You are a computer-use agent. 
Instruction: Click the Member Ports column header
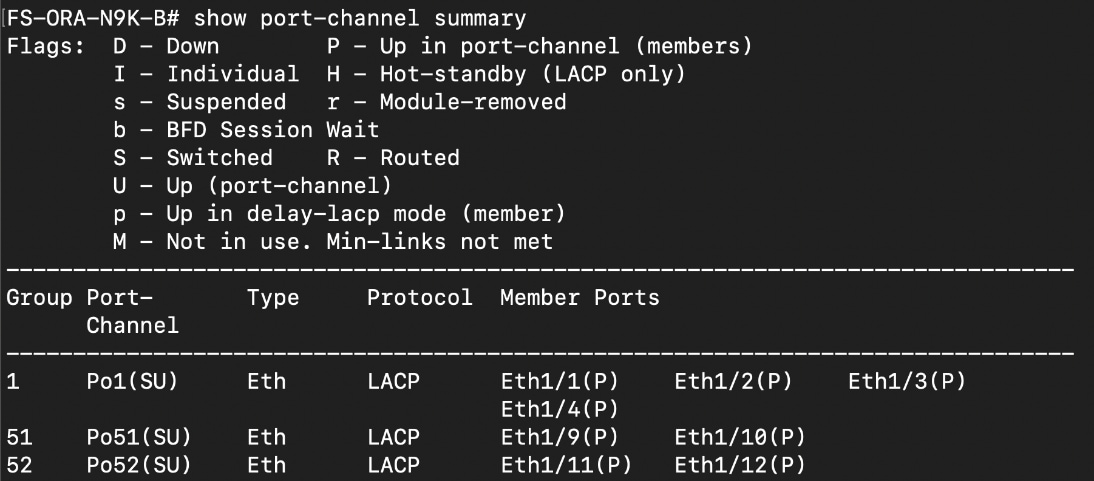click(580, 298)
